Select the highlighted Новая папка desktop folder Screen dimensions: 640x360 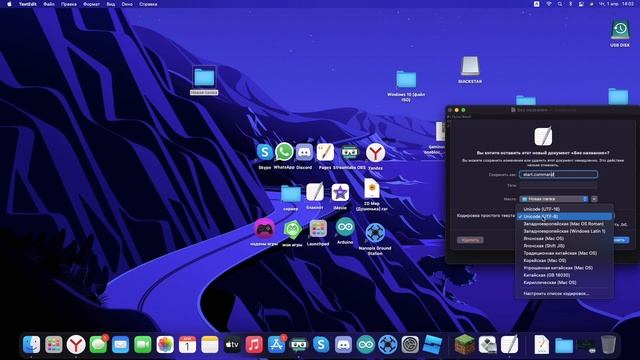pyautogui.click(x=204, y=78)
